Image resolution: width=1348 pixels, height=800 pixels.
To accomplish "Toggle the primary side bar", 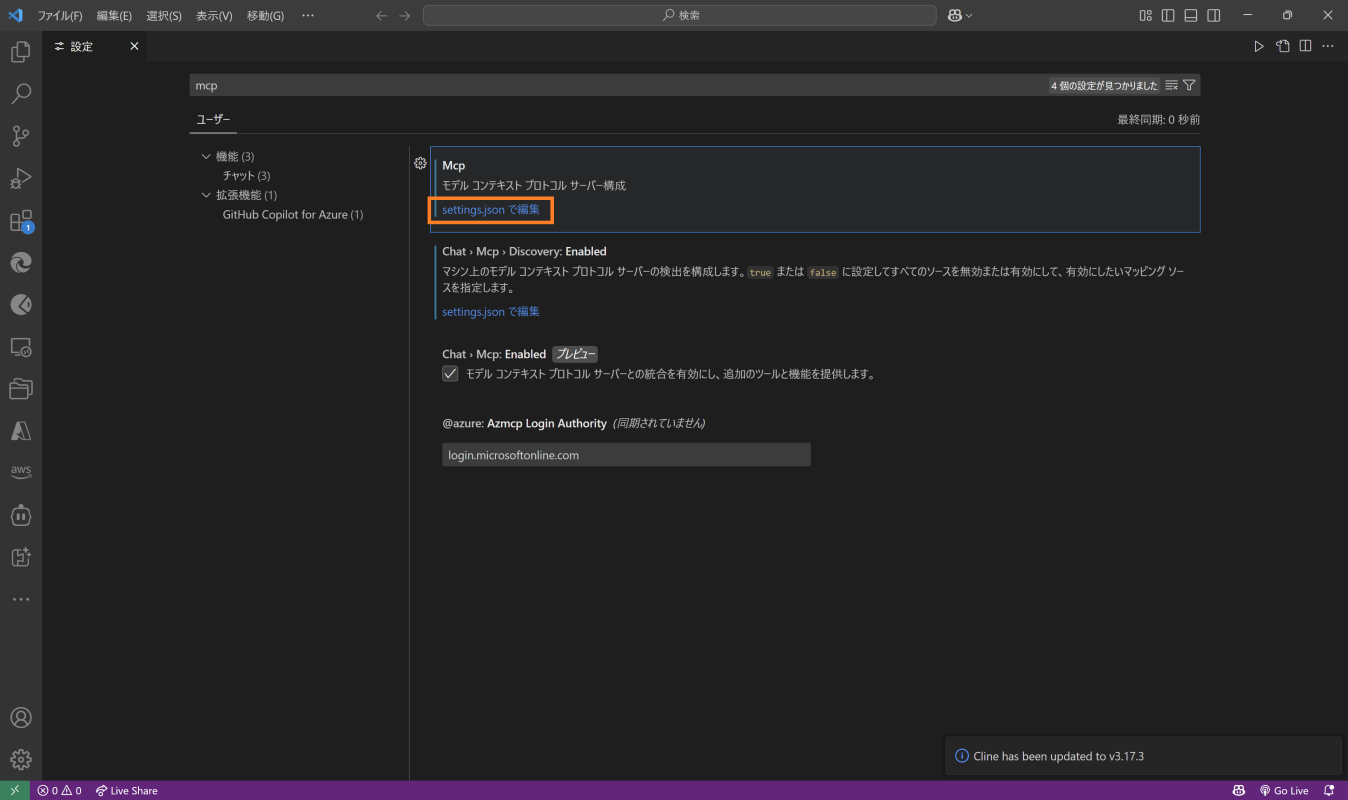I will (1168, 15).
